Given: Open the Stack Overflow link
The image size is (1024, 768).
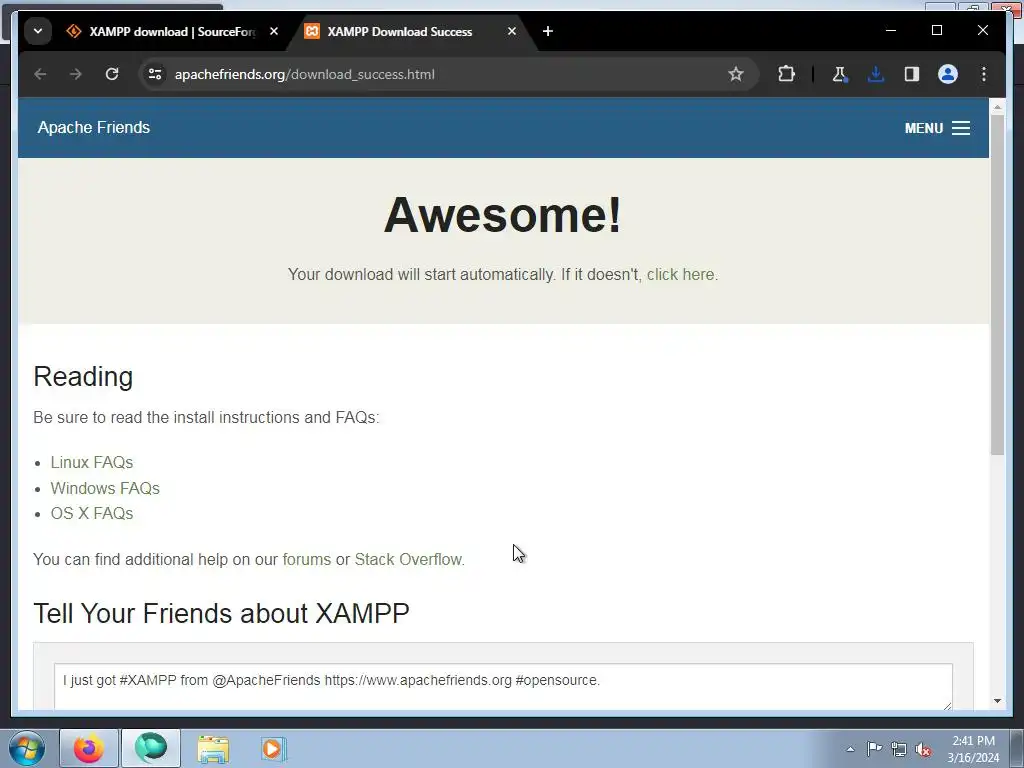Looking at the screenshot, I should [x=408, y=560].
